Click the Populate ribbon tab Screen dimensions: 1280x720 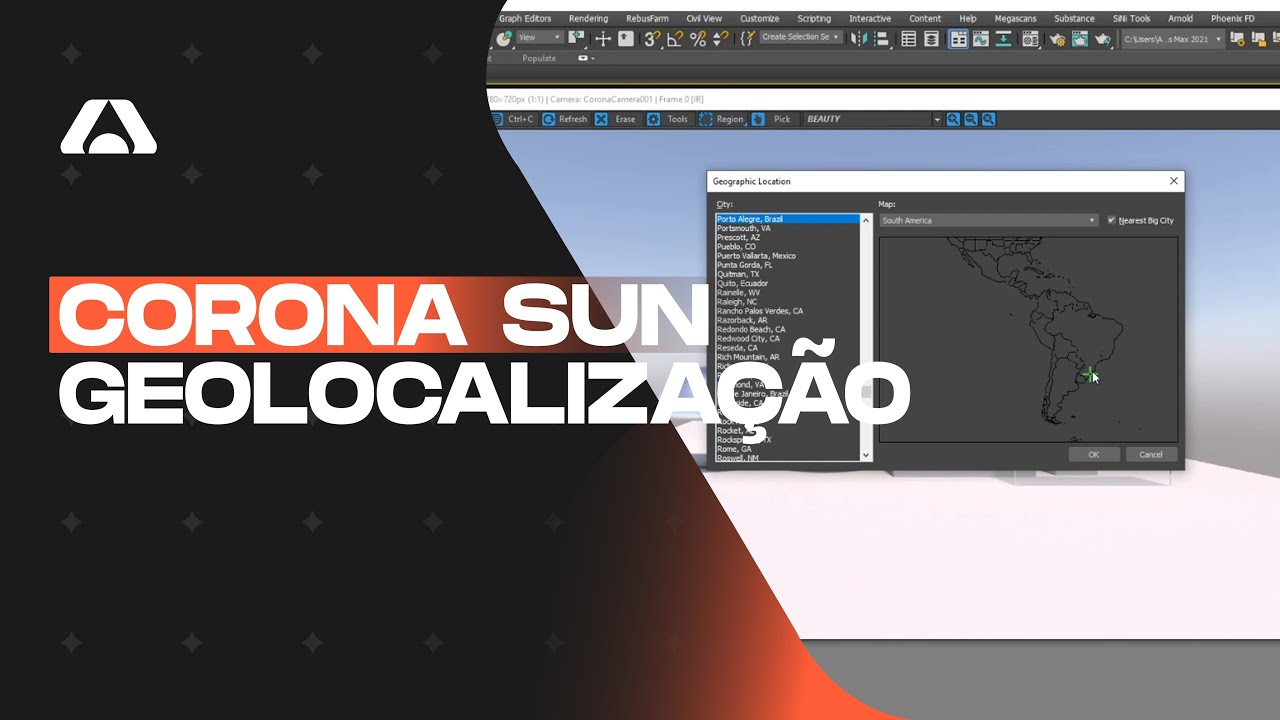[x=539, y=59]
